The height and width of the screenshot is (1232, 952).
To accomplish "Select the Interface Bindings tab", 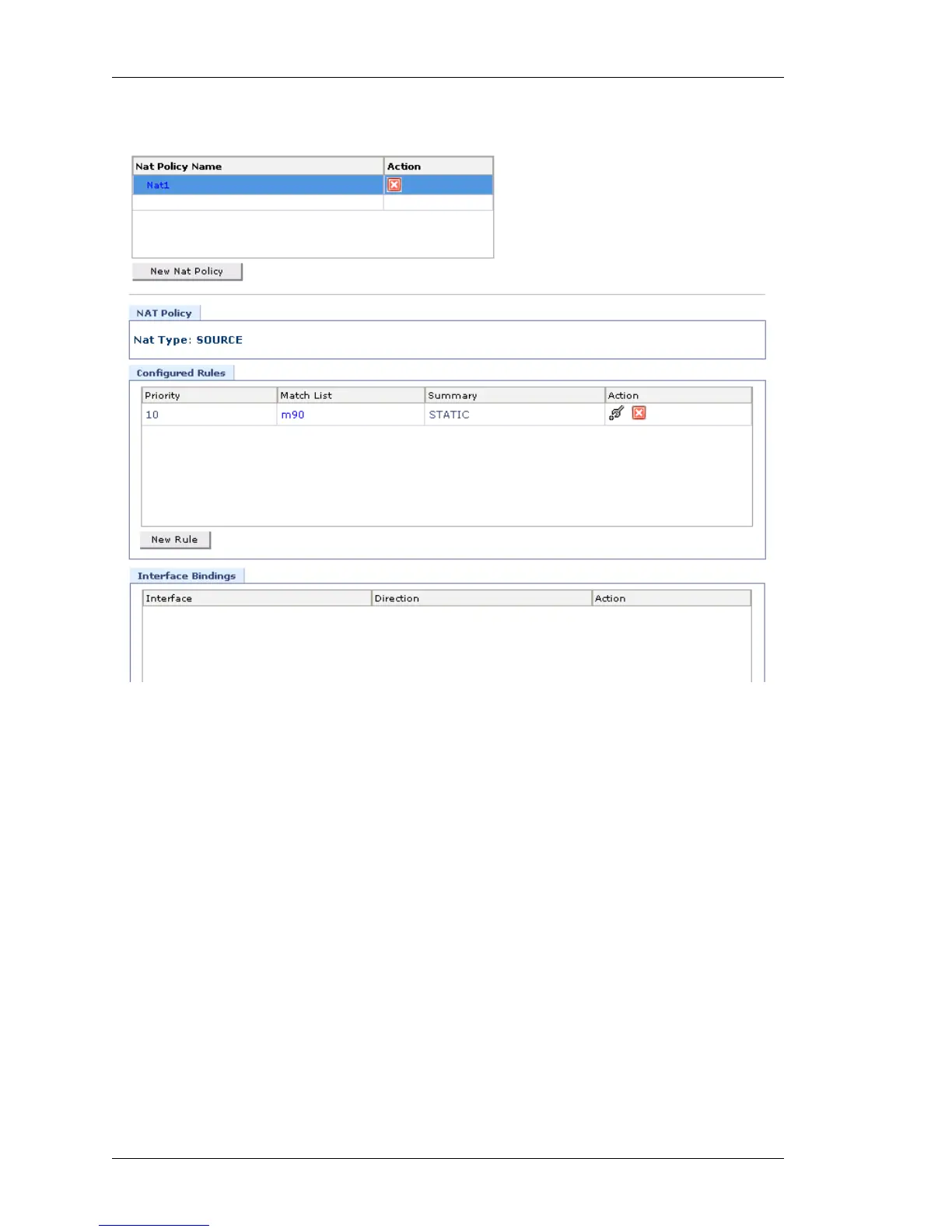I will click(x=187, y=576).
